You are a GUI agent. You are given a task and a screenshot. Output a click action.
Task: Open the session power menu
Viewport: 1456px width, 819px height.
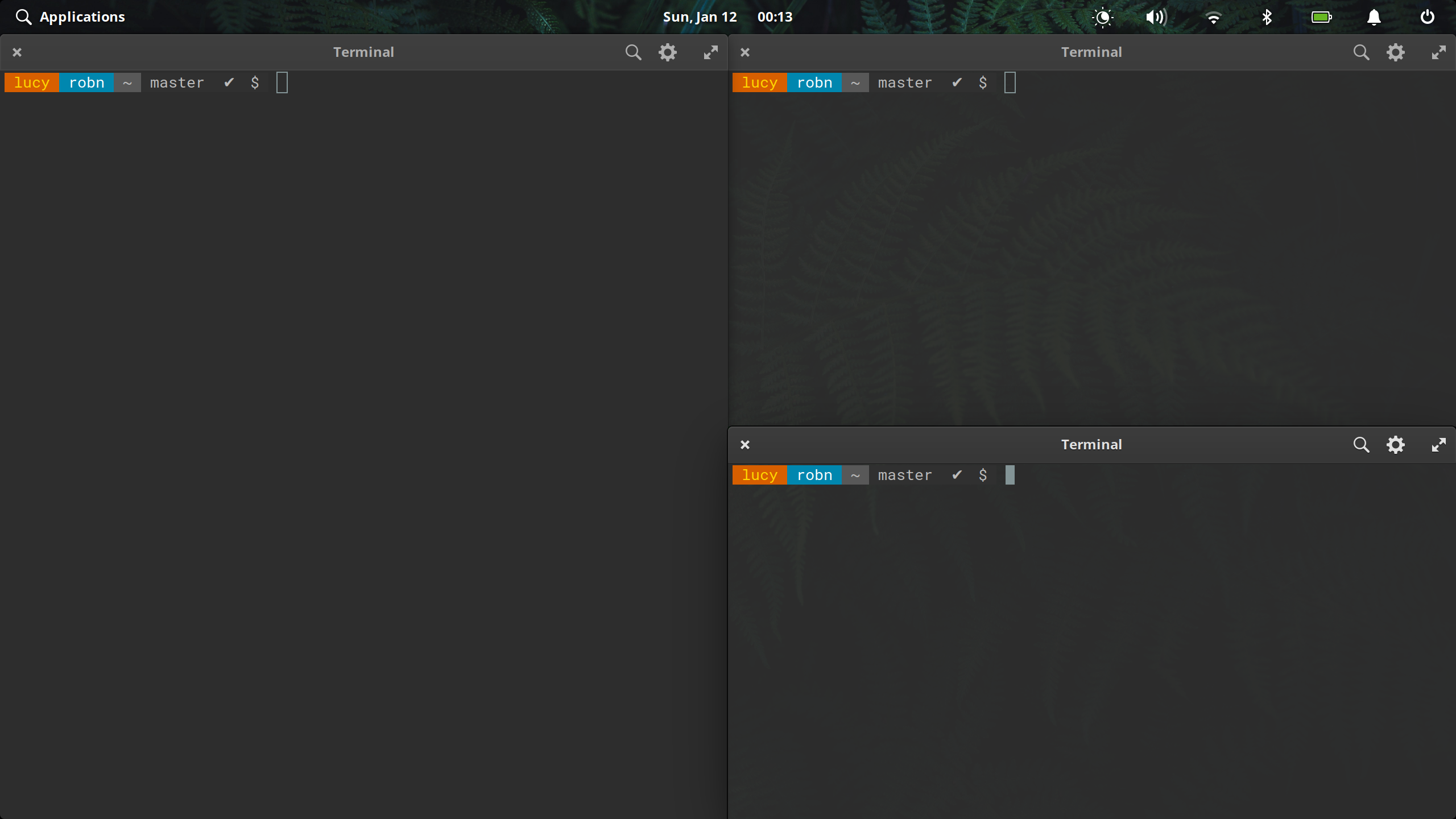pyautogui.click(x=1428, y=17)
